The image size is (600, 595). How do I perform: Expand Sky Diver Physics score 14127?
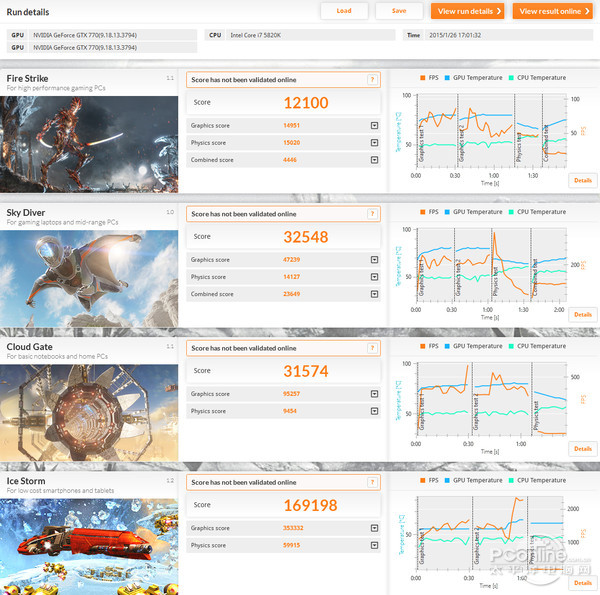click(x=374, y=277)
